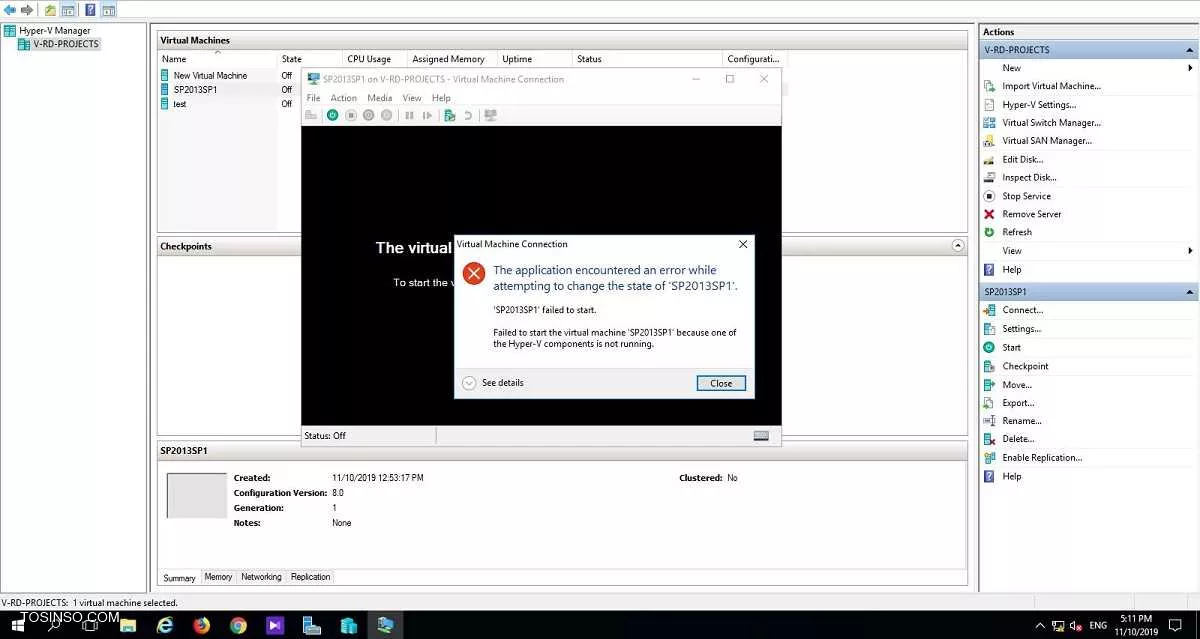Click Import Virtual Machine action
1200x639 pixels.
[x=1051, y=86]
